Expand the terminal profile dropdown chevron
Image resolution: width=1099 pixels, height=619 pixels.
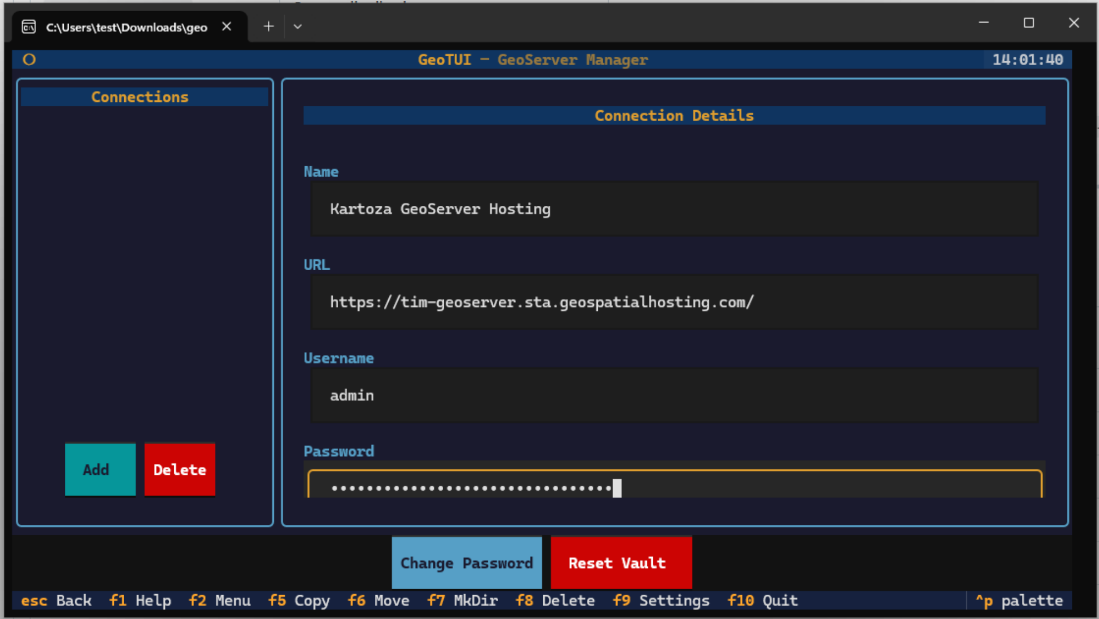tap(298, 27)
